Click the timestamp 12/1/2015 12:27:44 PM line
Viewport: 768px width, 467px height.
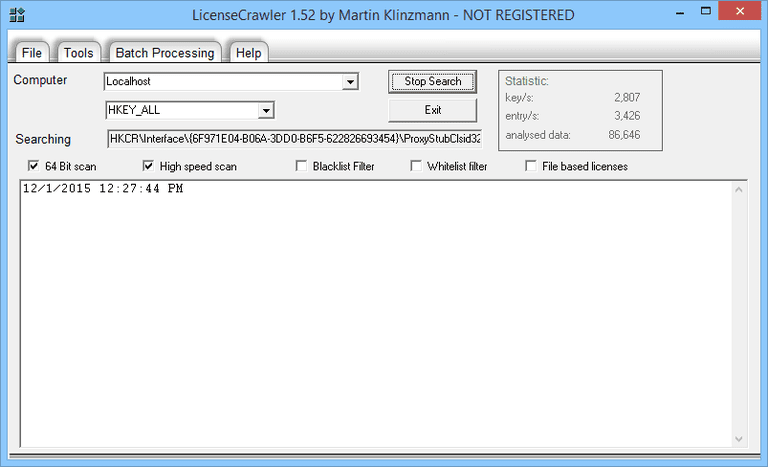pos(103,188)
